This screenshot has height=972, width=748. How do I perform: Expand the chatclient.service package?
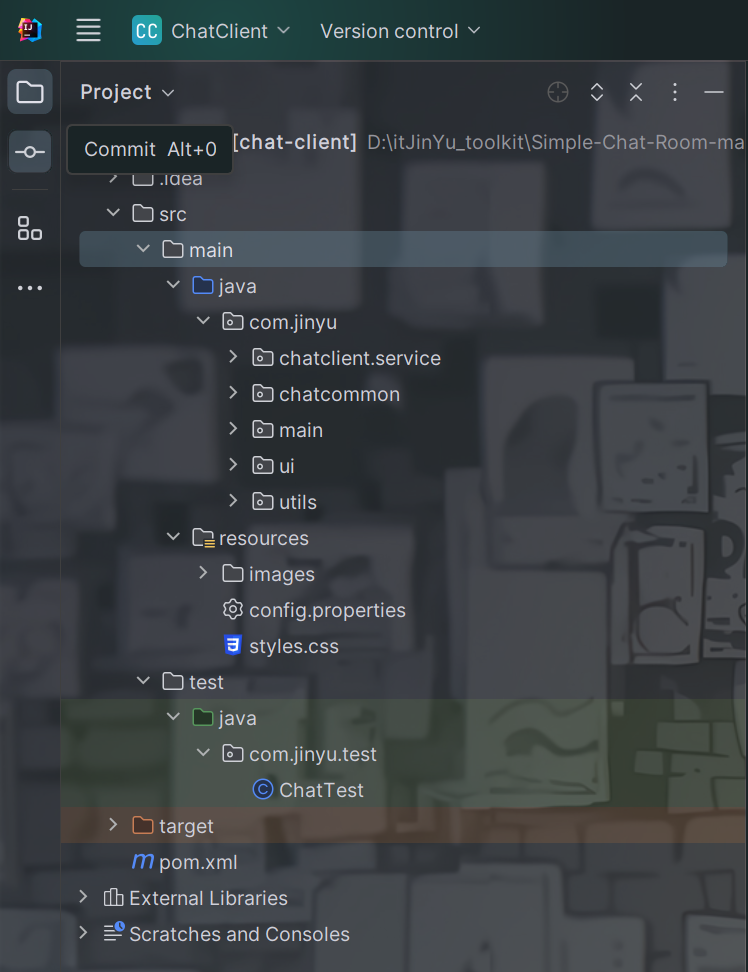(233, 358)
